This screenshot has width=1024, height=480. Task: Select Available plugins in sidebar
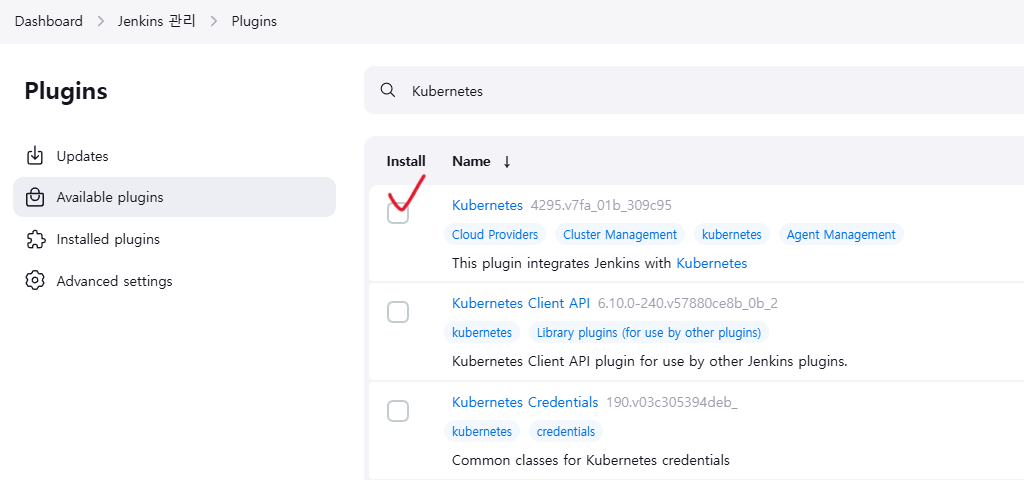click(x=174, y=197)
